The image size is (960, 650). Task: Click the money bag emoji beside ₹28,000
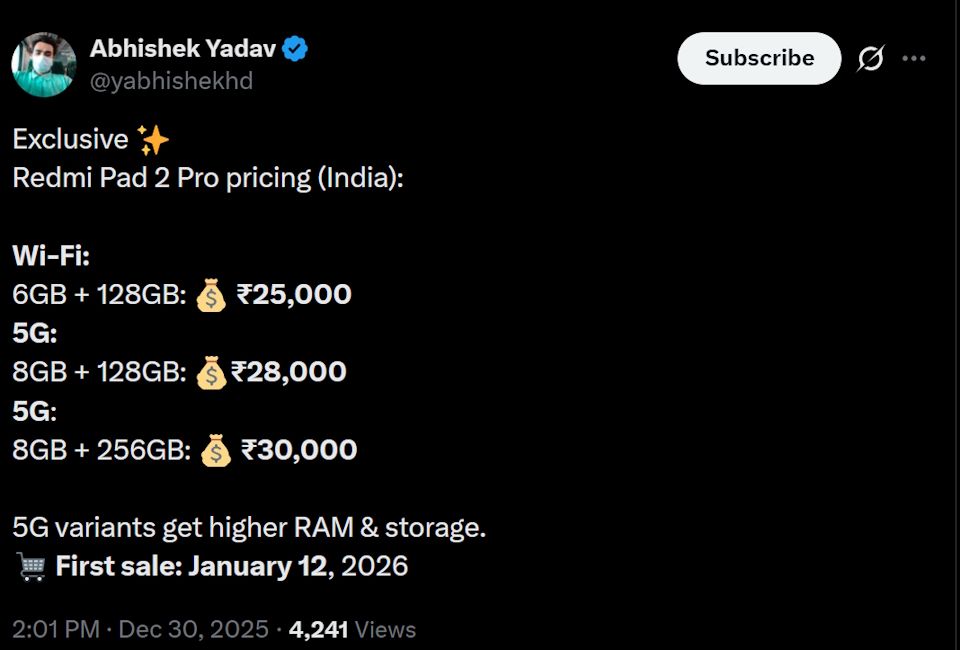pos(212,372)
